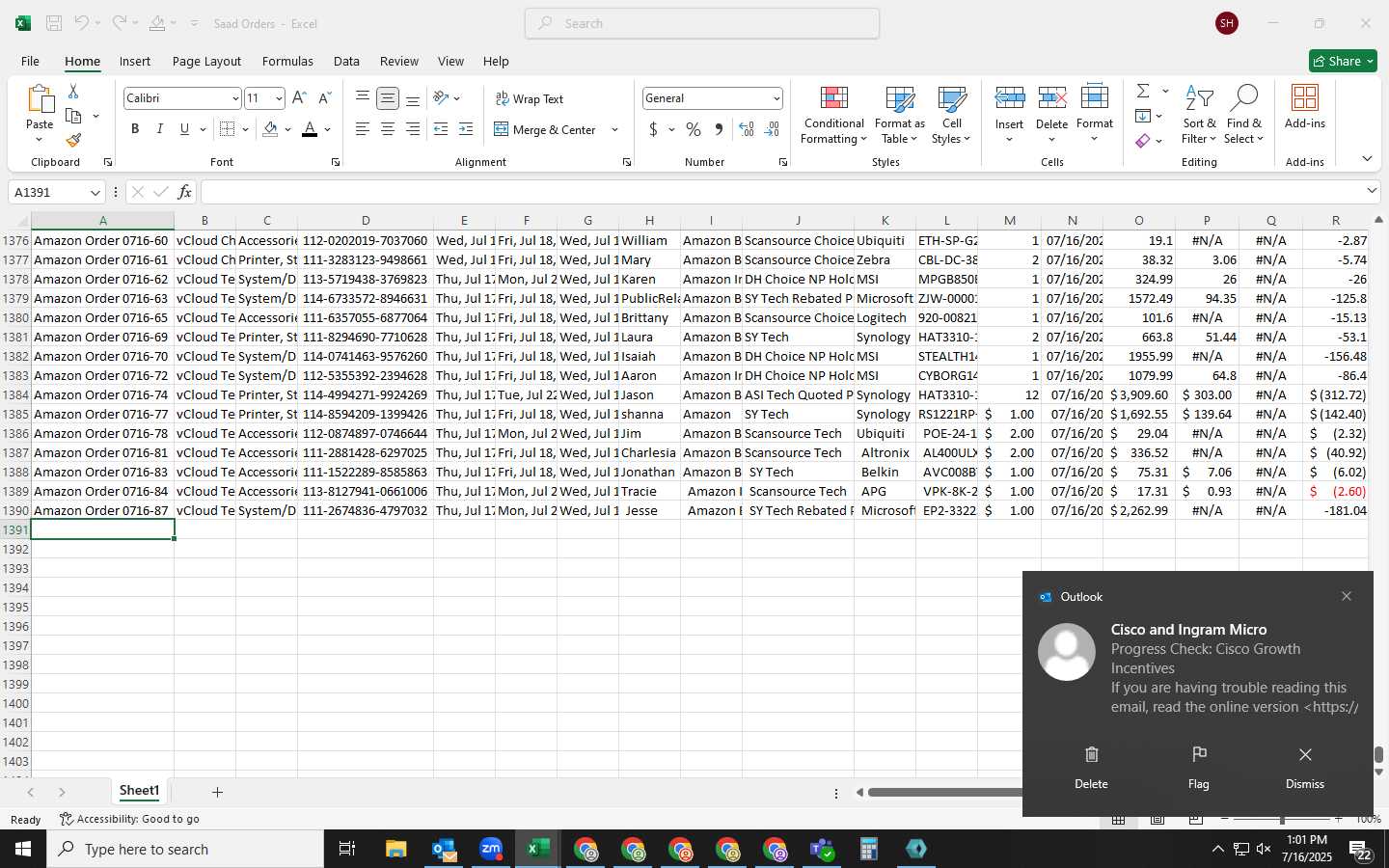The height and width of the screenshot is (868, 1389).
Task: Open the Borders tool
Action: (x=228, y=129)
